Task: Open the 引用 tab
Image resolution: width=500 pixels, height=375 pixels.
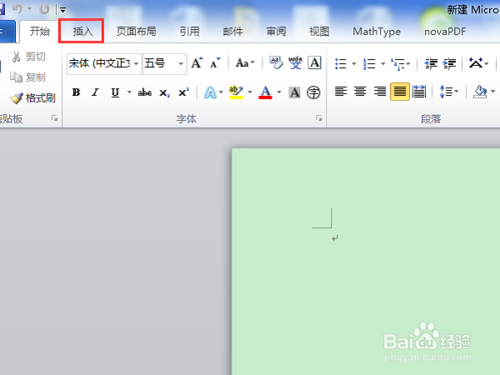Action: coord(189,31)
